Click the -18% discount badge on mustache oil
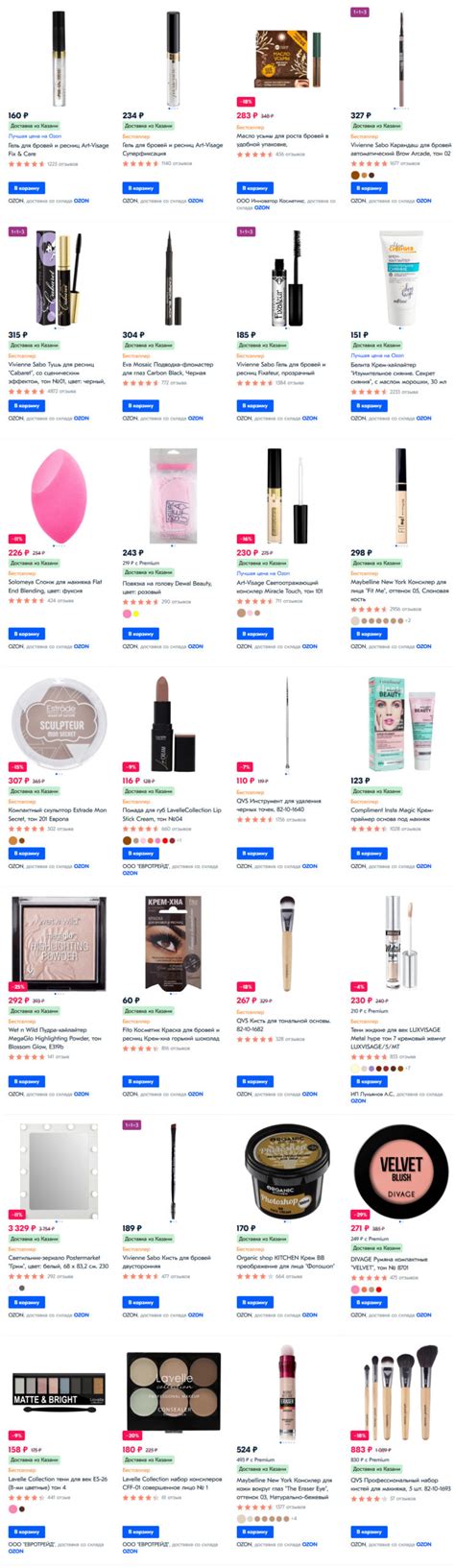Image resolution: width=455 pixels, height=1568 pixels. pos(246,101)
